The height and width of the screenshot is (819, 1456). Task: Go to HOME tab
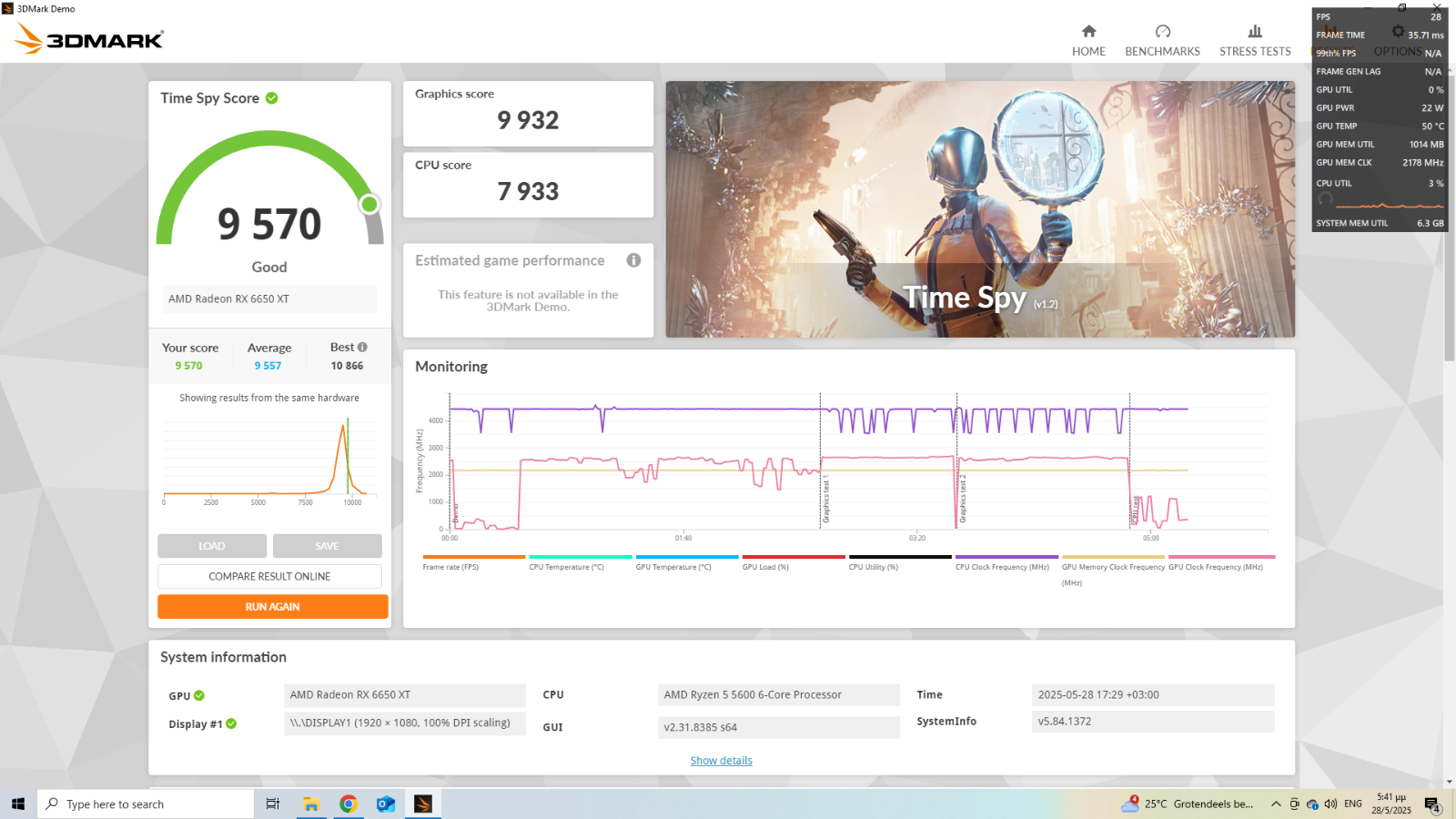[1088, 41]
